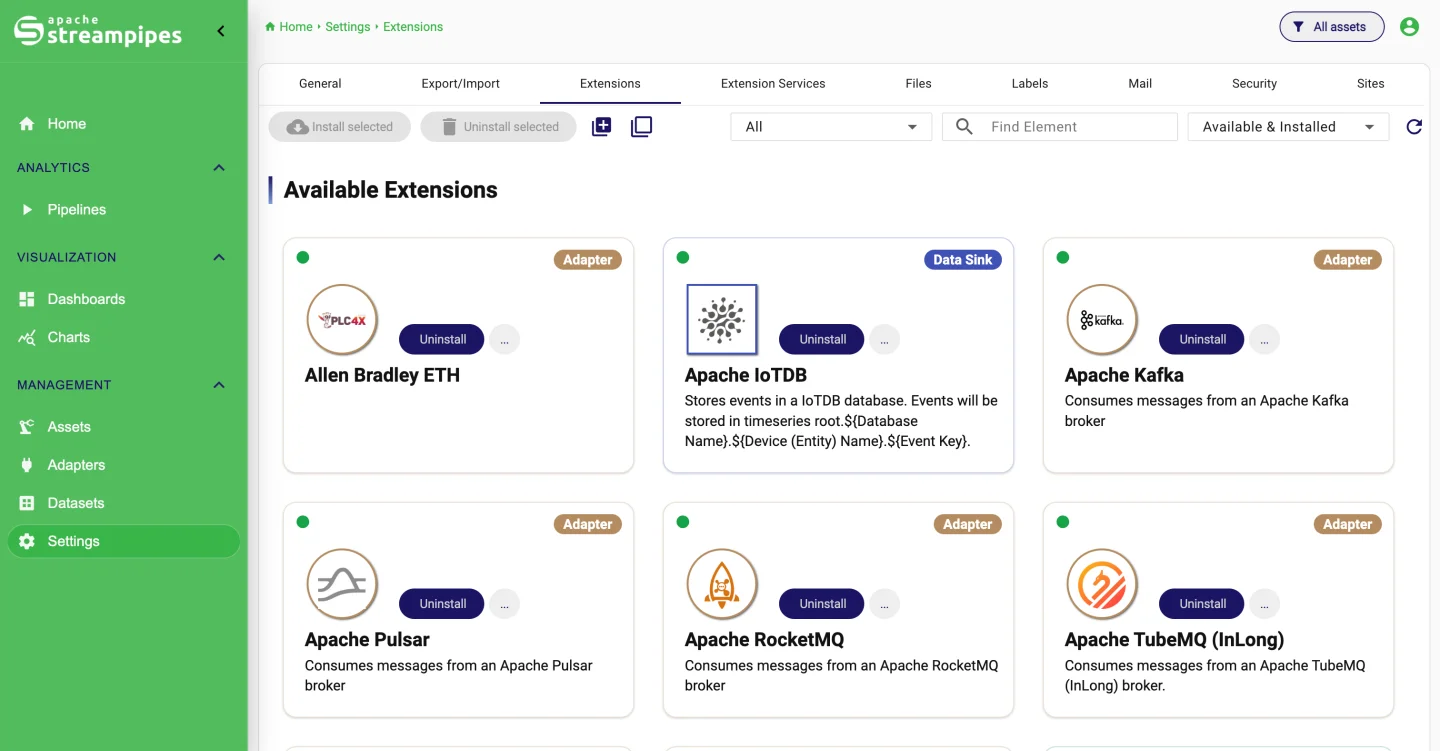1440x751 pixels.
Task: Open more options for Allen Bradley ETH
Action: 504,339
